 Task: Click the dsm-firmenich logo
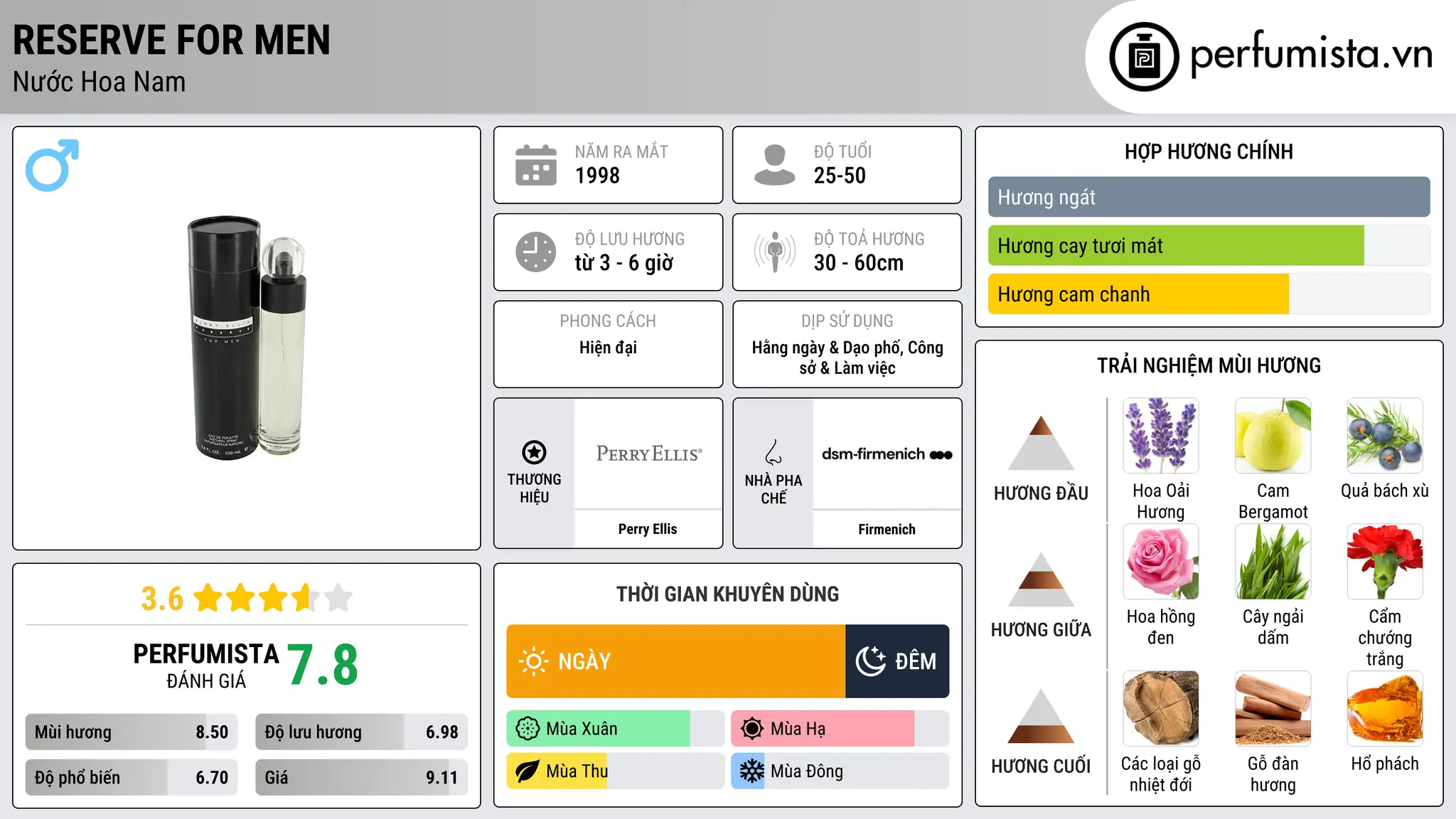click(887, 454)
